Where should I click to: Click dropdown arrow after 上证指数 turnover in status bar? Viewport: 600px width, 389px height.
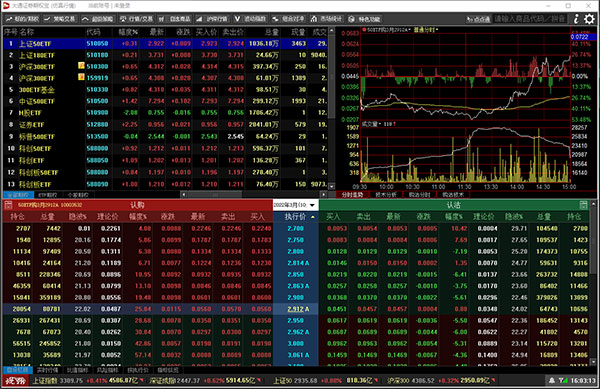142,381
